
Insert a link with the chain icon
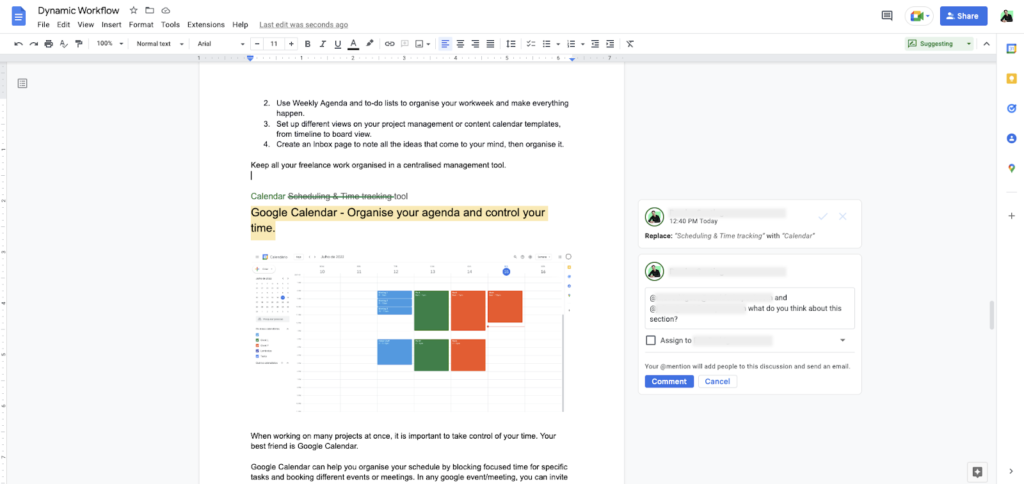coord(389,44)
